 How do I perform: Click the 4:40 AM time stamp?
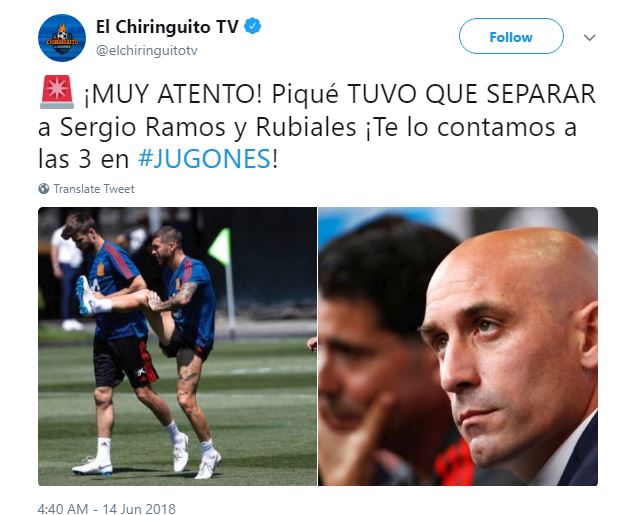tap(62, 509)
